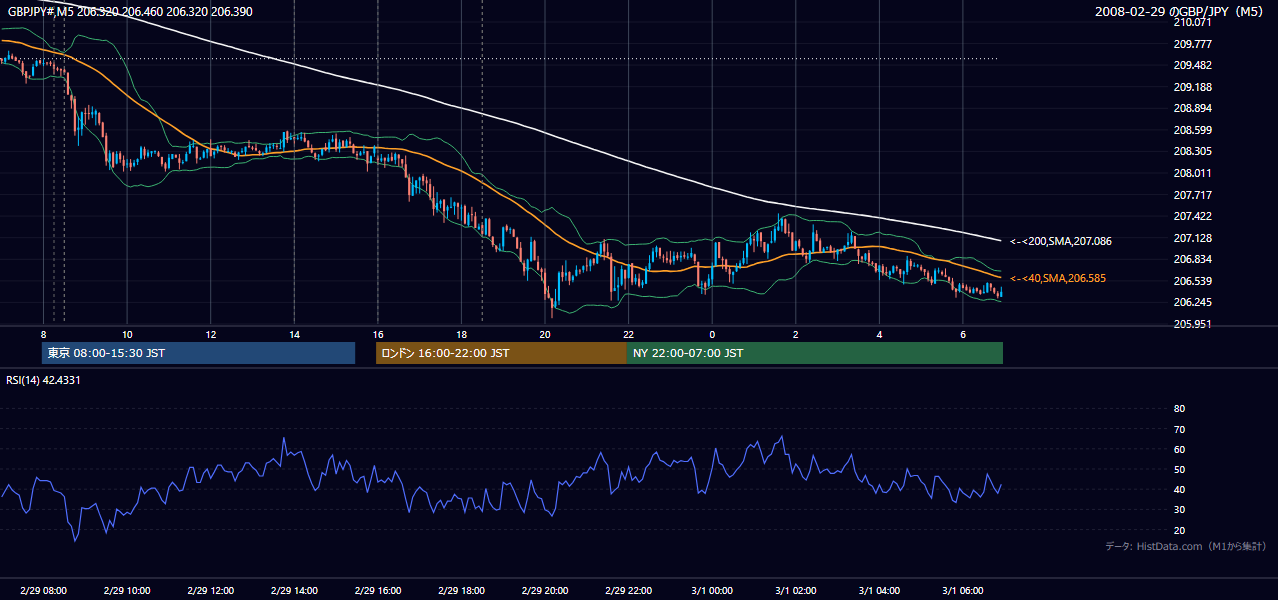This screenshot has height=600, width=1278.
Task: Click hour label 8 under price chart
Action: (x=43, y=334)
